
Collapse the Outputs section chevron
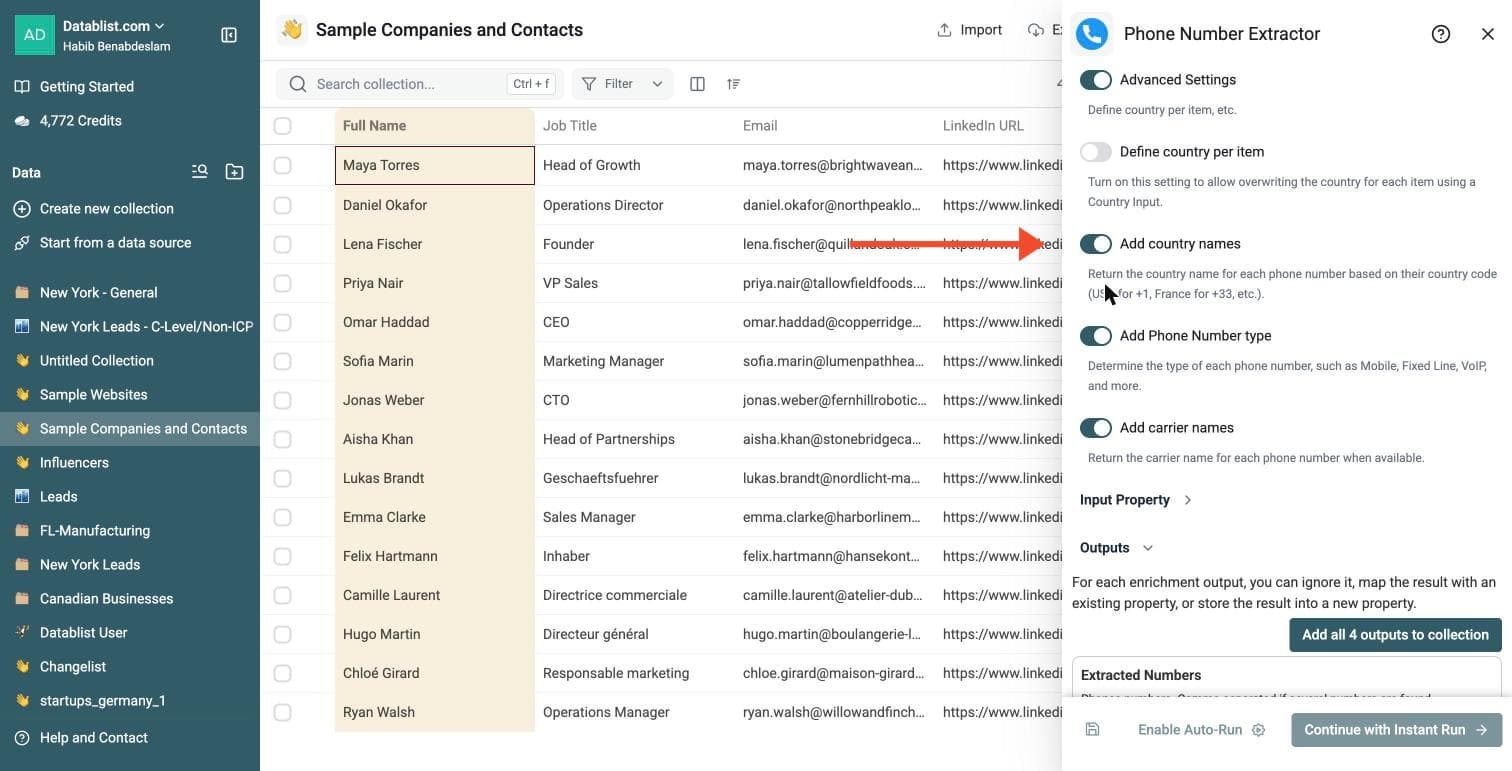tap(1148, 548)
